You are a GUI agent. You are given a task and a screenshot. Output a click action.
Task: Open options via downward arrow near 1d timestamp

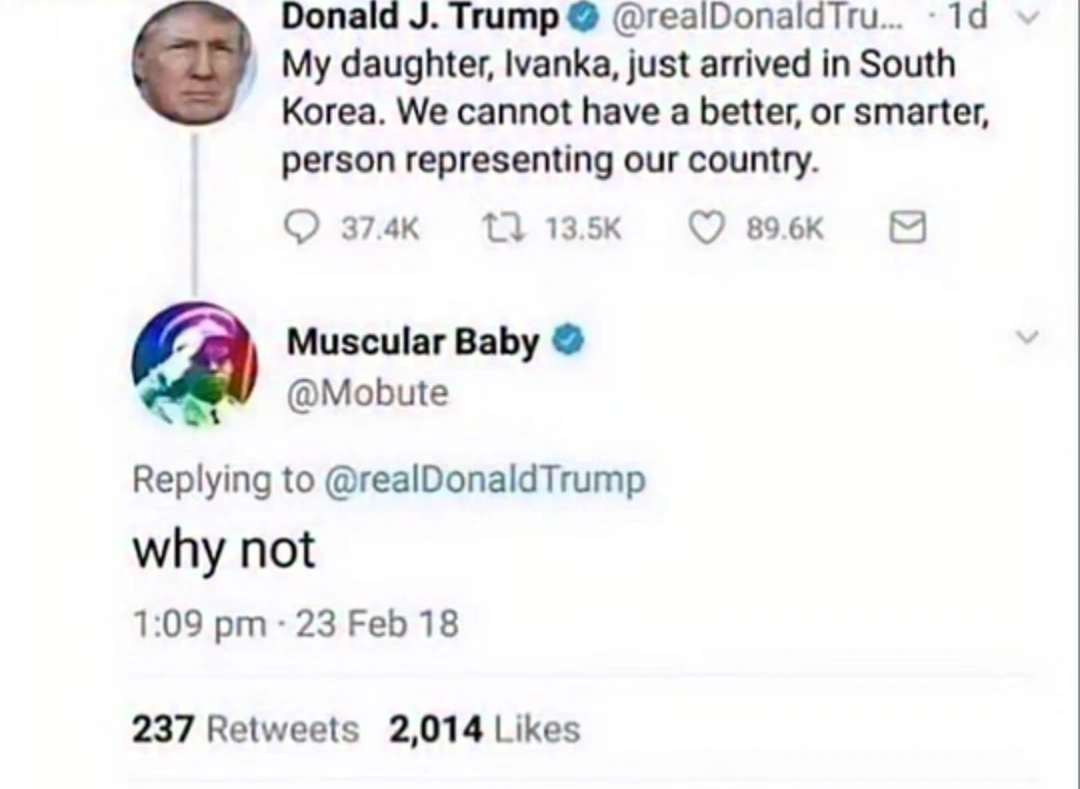point(1029,17)
